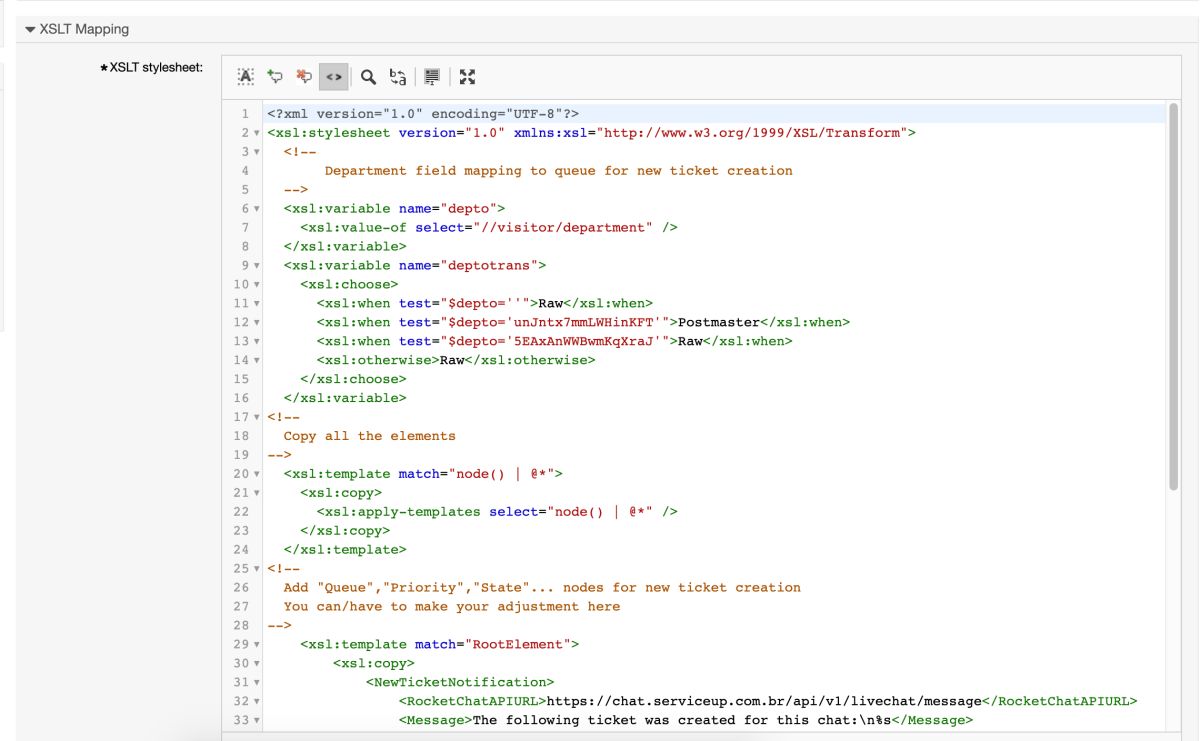
Task: Click the fold arrow at line 13
Action: point(256,342)
